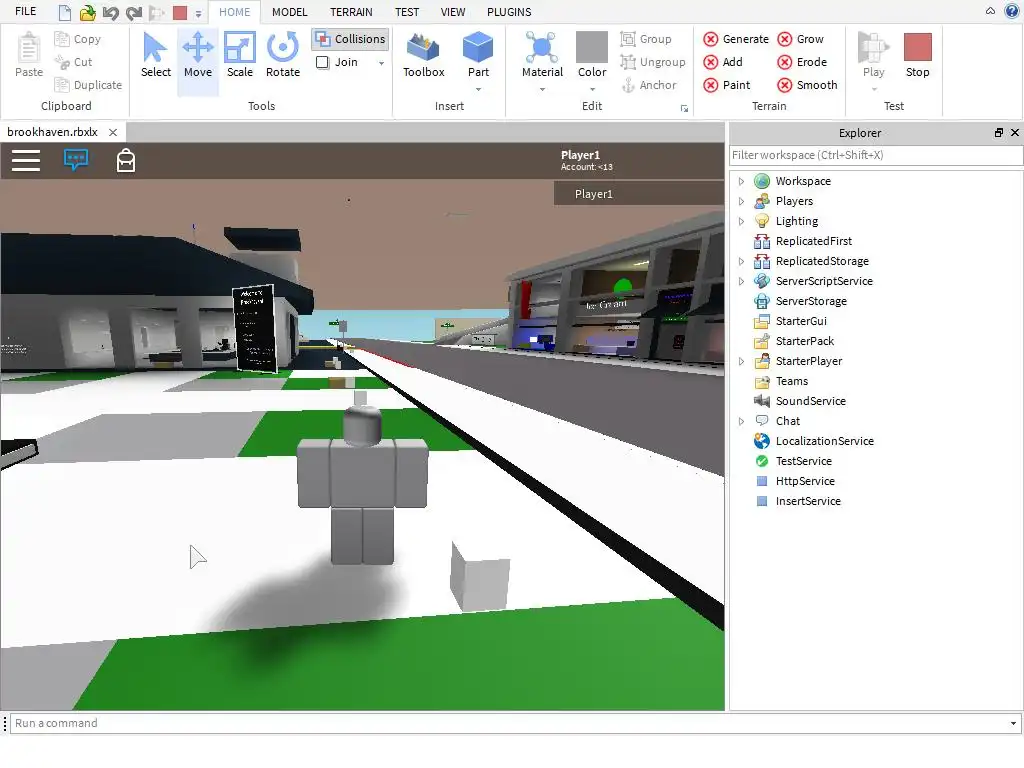The image size is (1024, 768).
Task: Pick the Rotate tool
Action: tap(283, 56)
